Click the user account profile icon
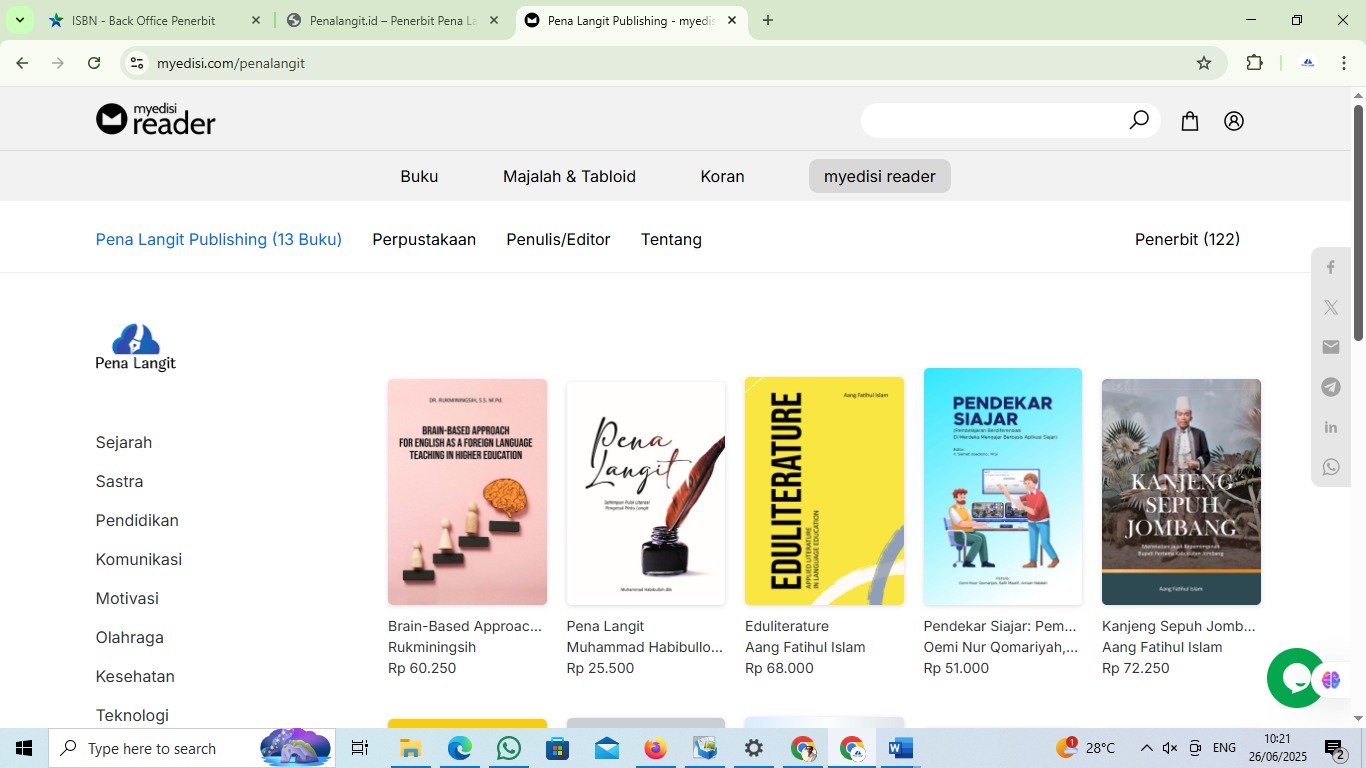This screenshot has width=1366, height=768. pos(1234,121)
